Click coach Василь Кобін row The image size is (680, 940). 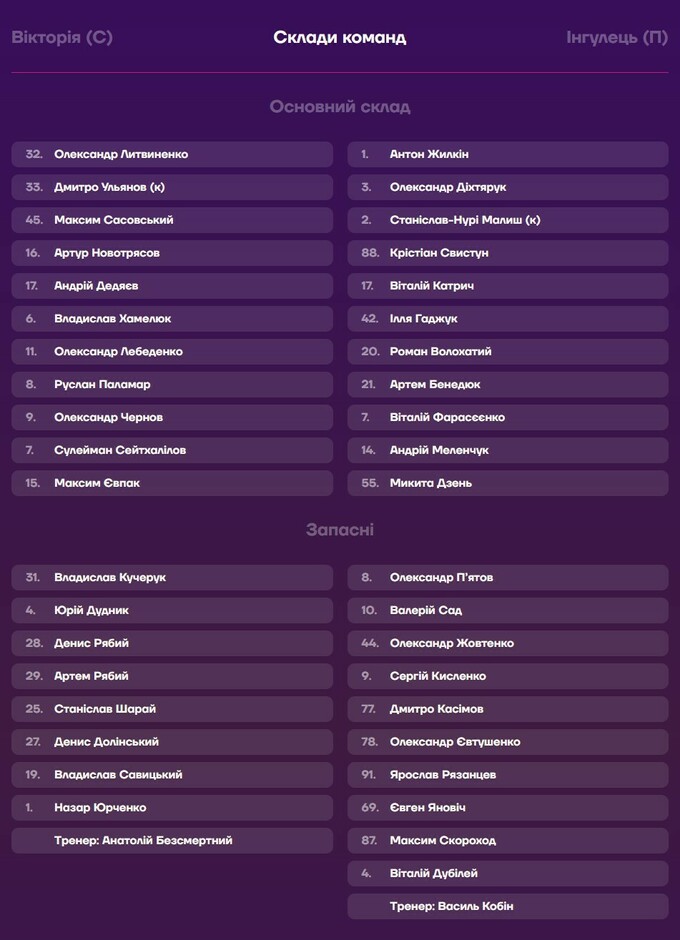click(508, 906)
